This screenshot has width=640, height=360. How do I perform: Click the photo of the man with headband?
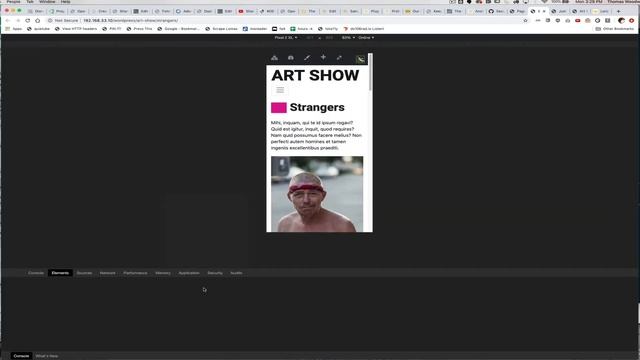click(x=317, y=194)
